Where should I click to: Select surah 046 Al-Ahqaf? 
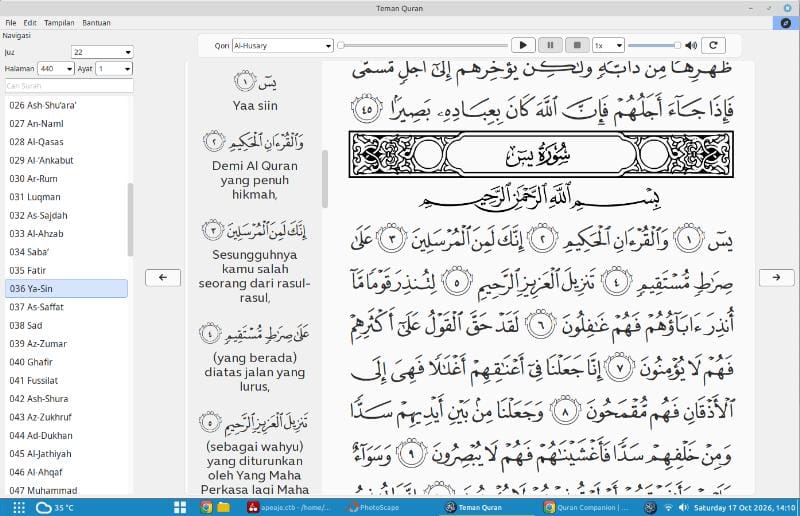click(66, 472)
